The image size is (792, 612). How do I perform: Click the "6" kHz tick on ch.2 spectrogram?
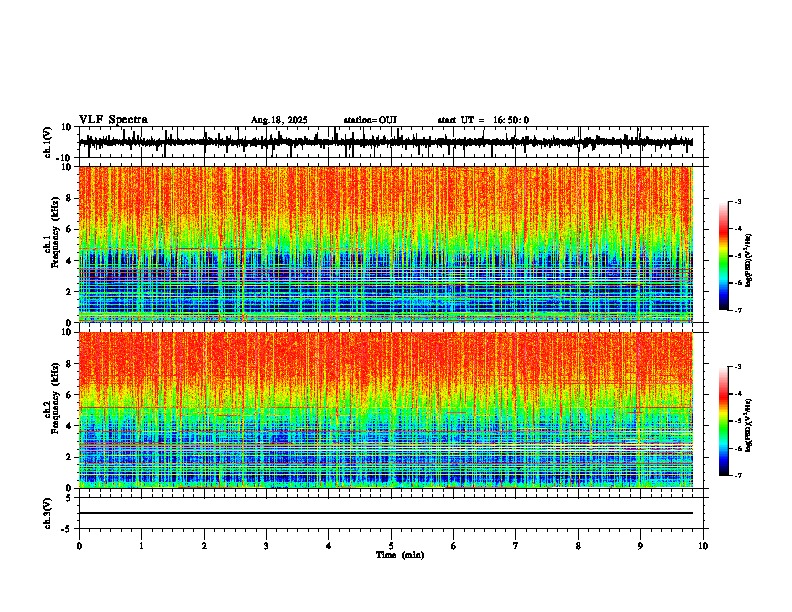pyautogui.click(x=70, y=395)
